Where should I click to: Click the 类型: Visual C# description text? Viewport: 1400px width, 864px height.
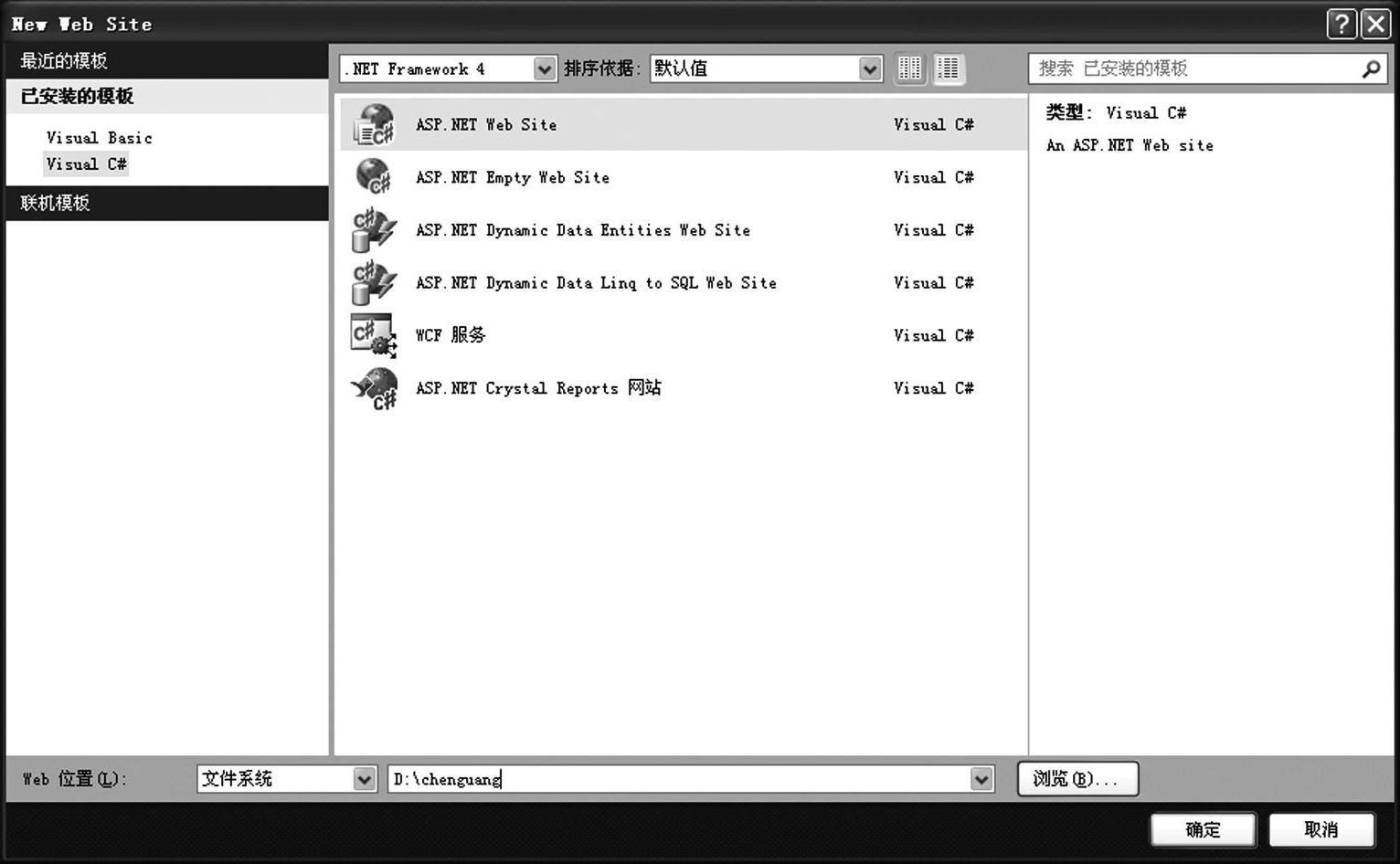[1116, 112]
